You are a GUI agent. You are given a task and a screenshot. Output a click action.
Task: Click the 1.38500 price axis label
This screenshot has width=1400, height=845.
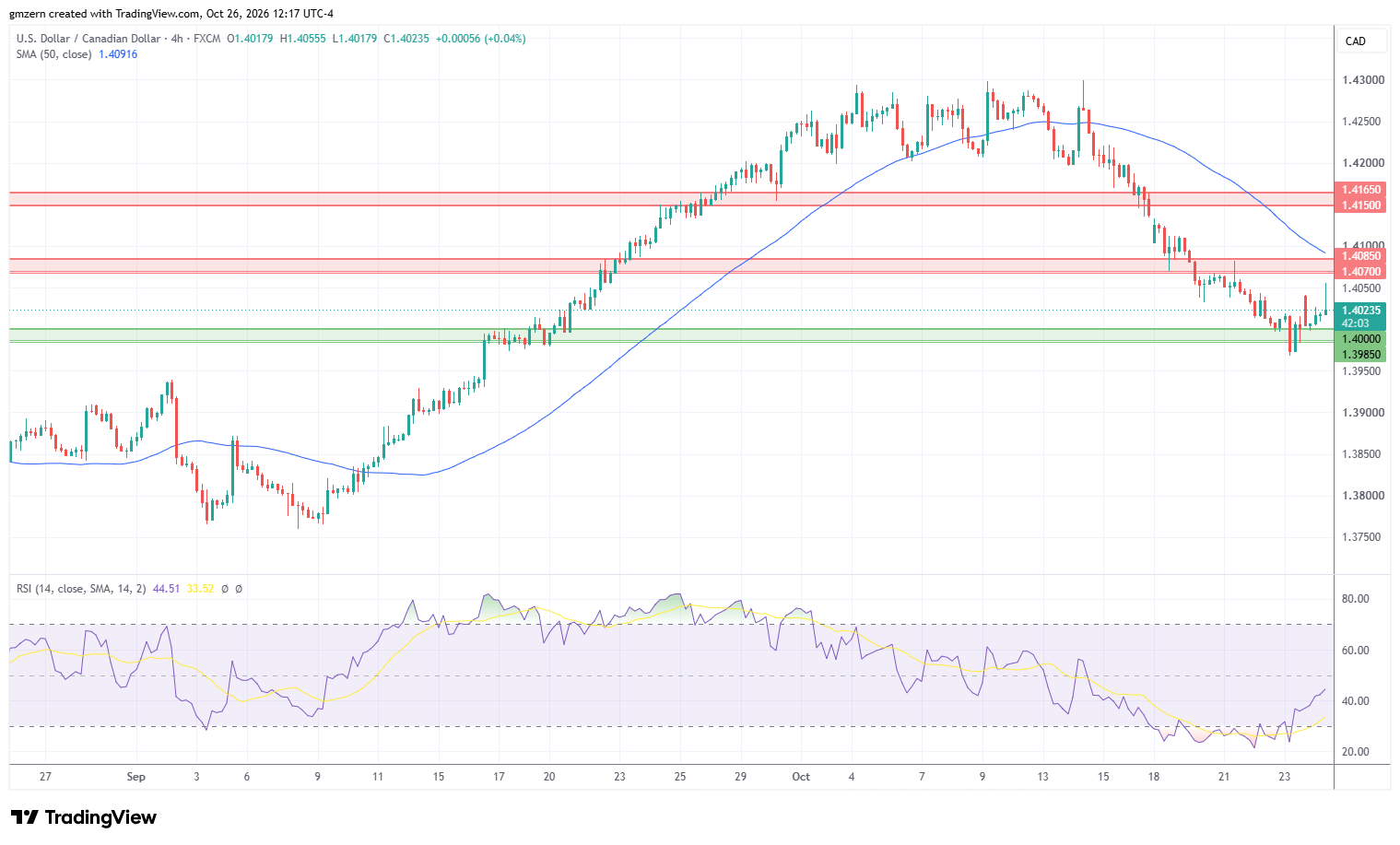point(1363,454)
